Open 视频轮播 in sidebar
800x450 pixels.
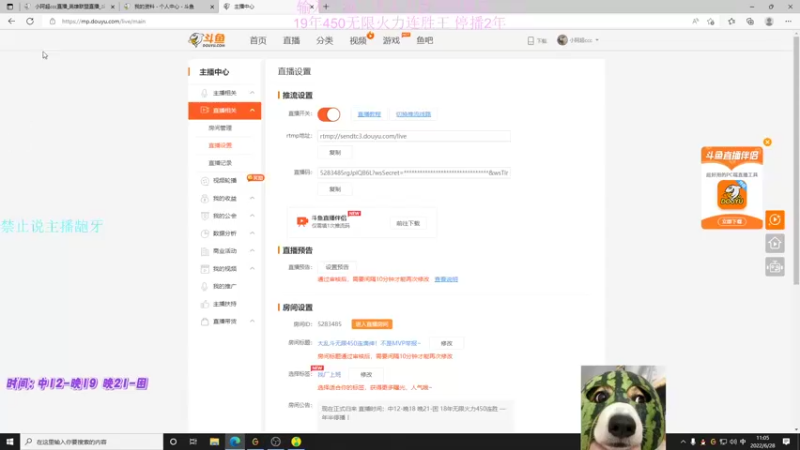tap(224, 181)
